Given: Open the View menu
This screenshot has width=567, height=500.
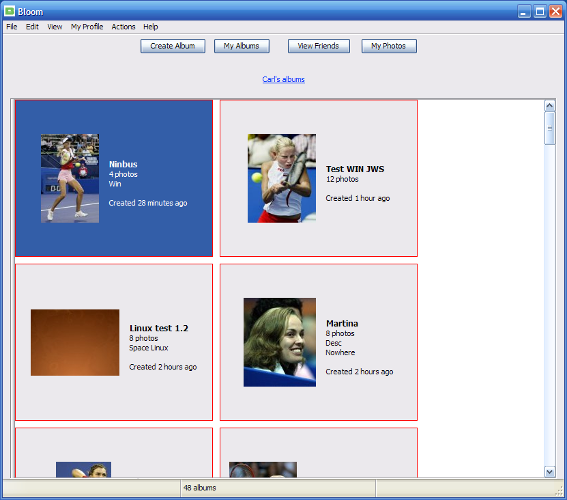Looking at the screenshot, I should click(x=55, y=27).
